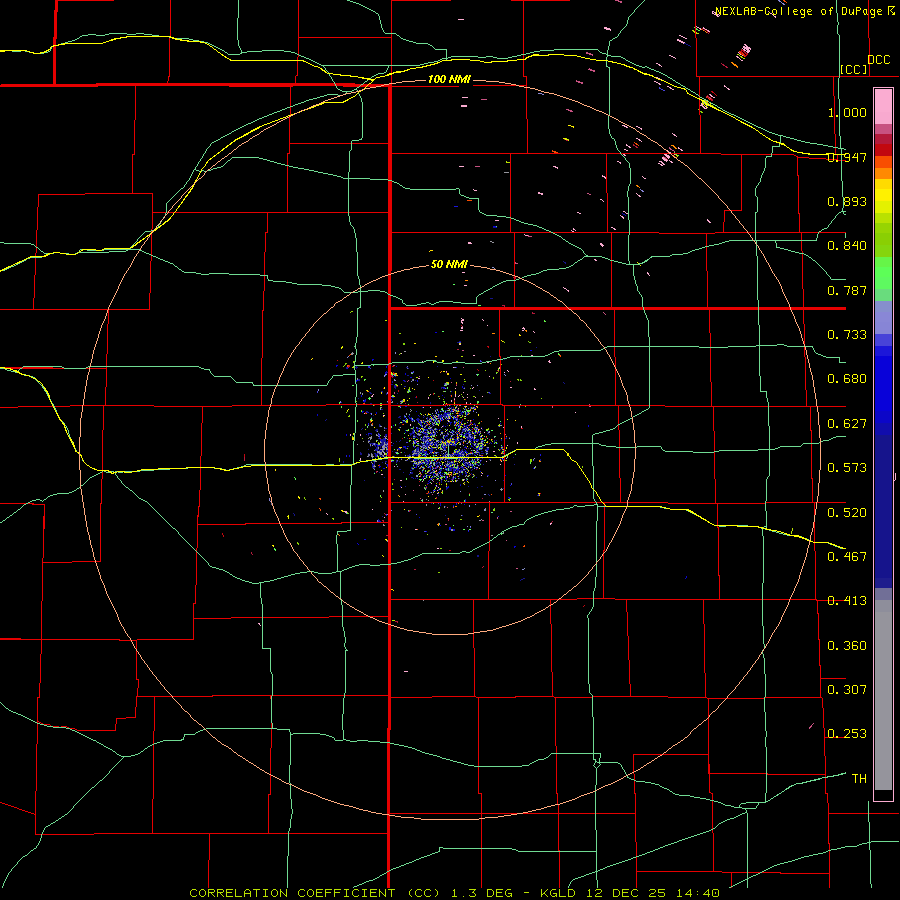Pick the pink swatch atop color bar

pos(883,107)
